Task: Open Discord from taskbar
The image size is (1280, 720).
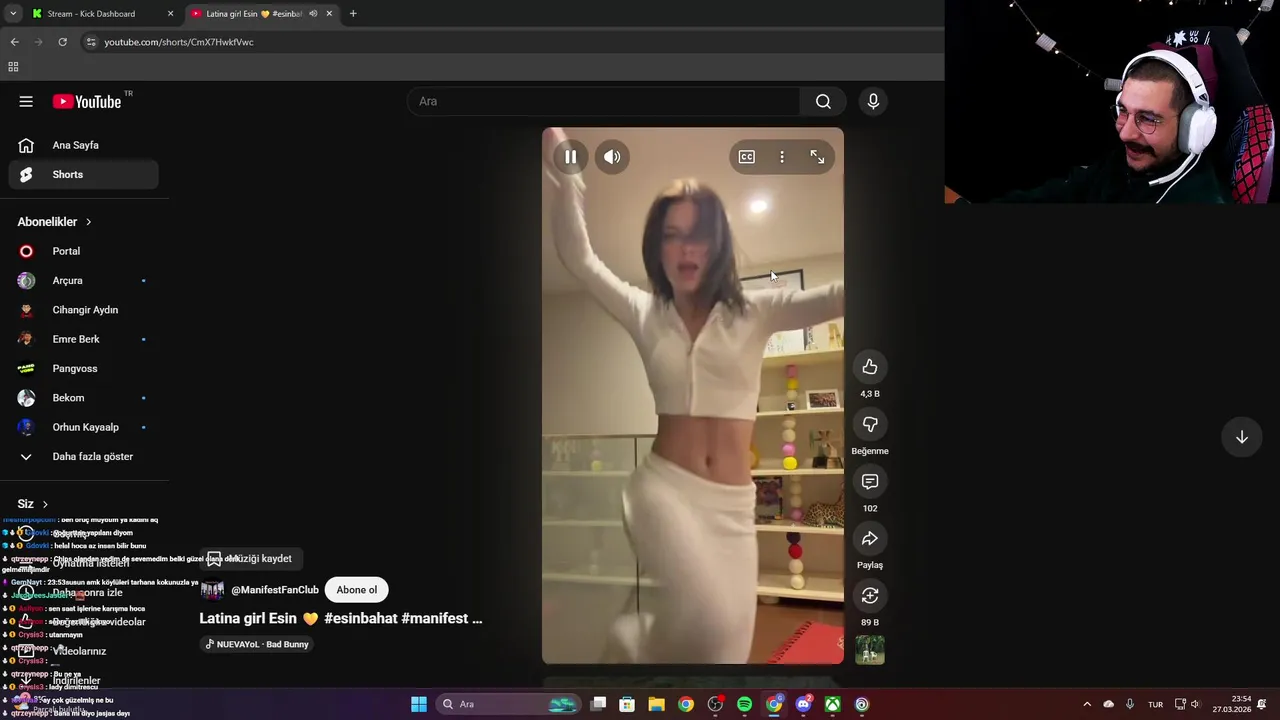Action: (x=803, y=704)
